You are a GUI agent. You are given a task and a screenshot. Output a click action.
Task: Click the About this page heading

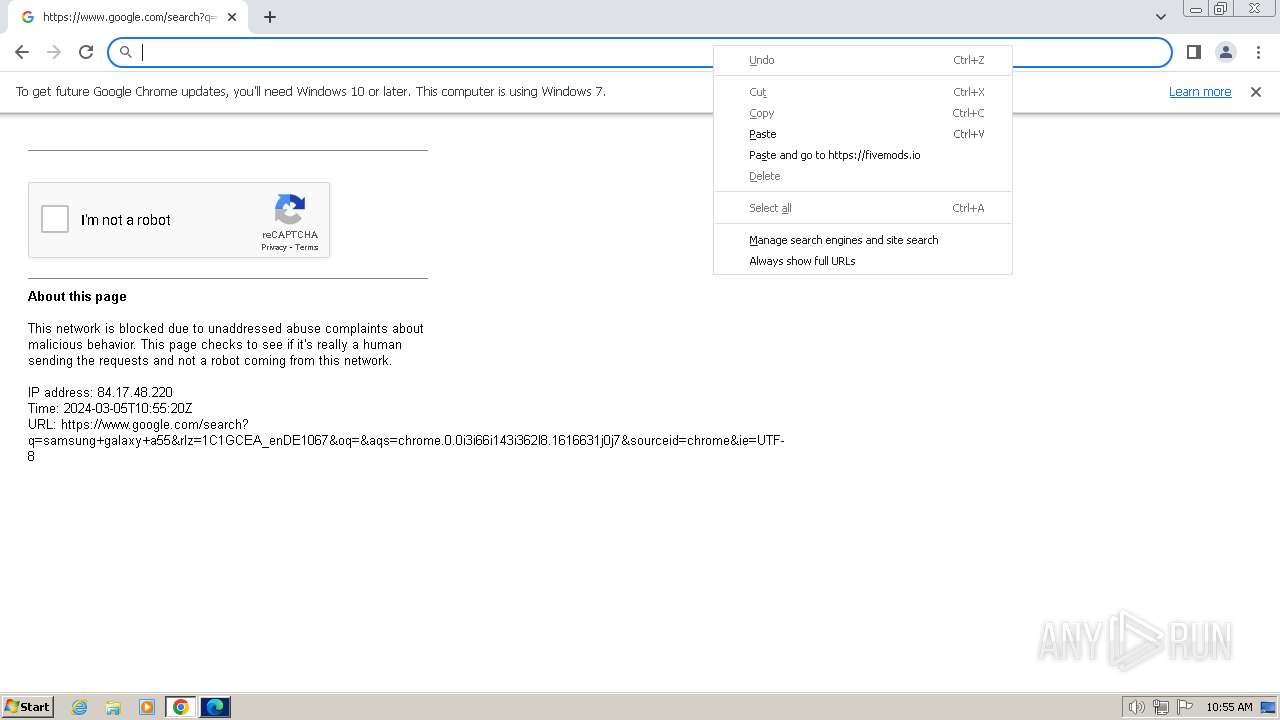[77, 296]
